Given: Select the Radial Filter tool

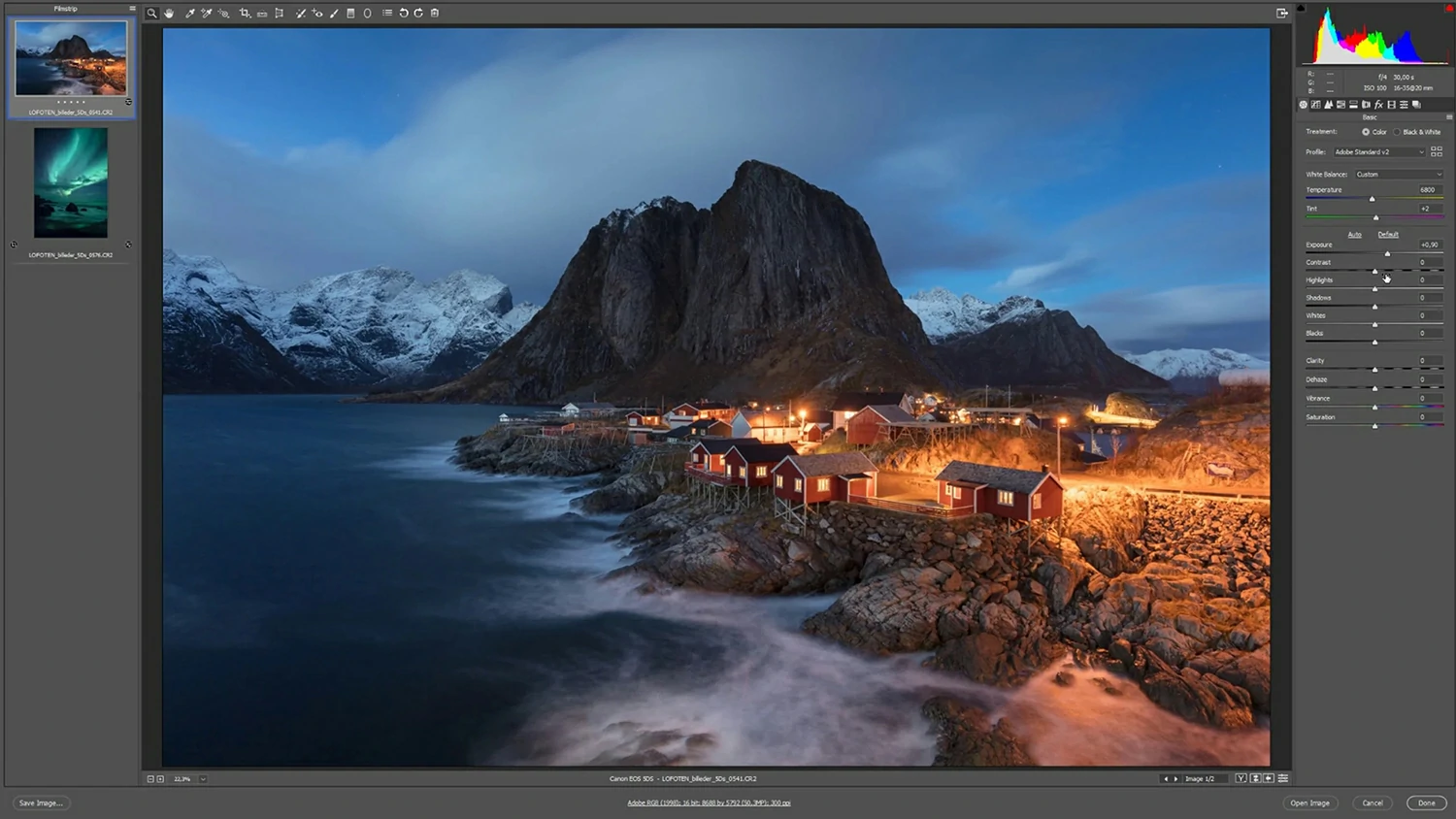Looking at the screenshot, I should pyautogui.click(x=367, y=14).
